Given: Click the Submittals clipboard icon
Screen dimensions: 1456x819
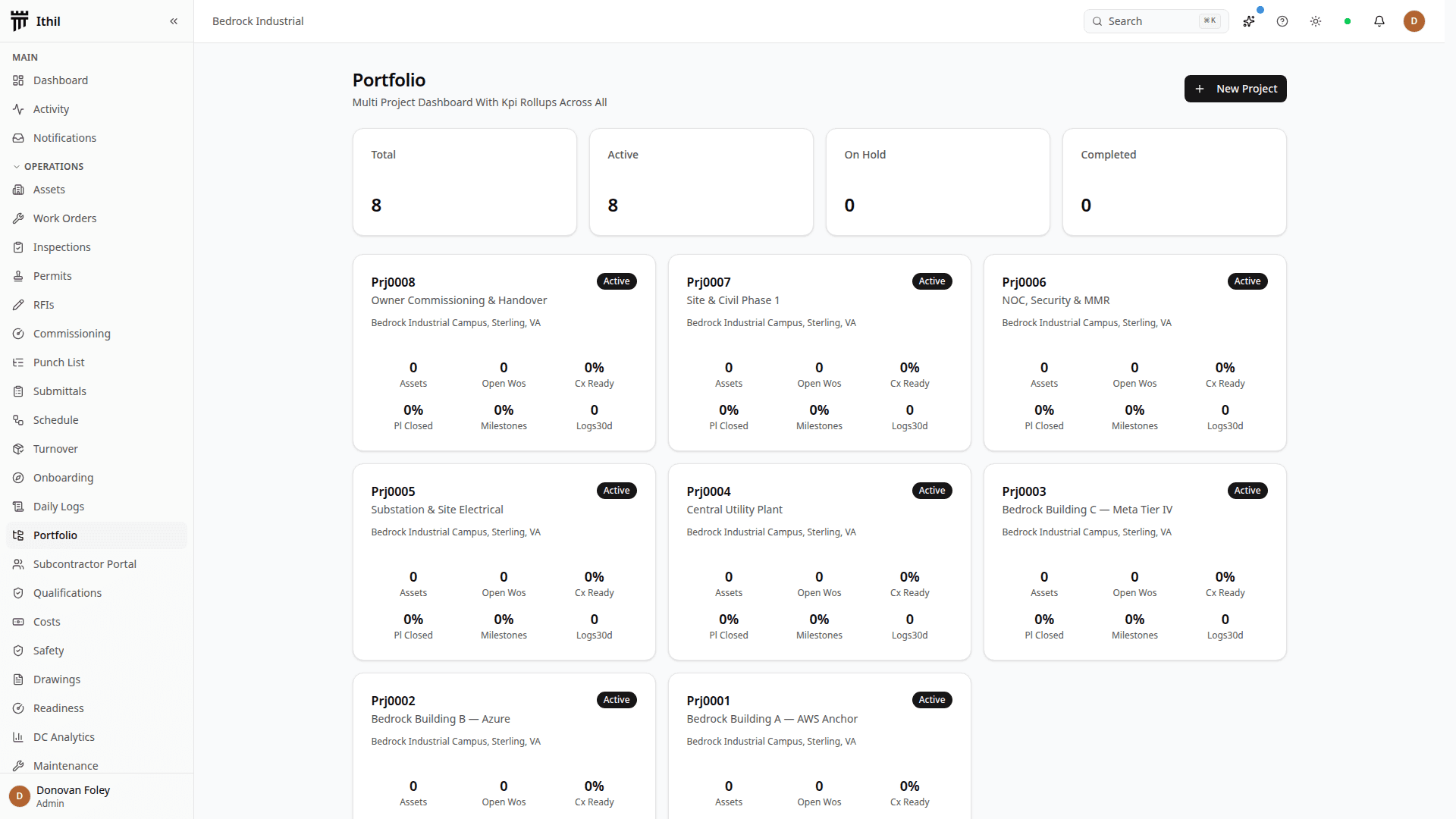Looking at the screenshot, I should (18, 391).
